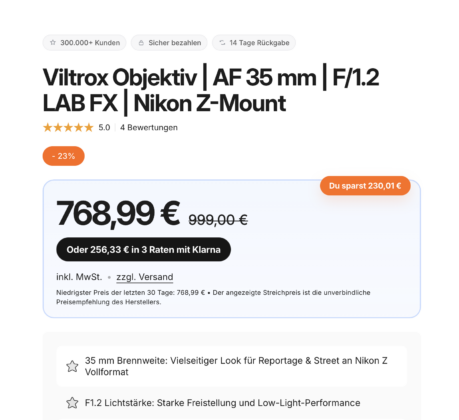The height and width of the screenshot is (420, 459).
Task: Click the five-star rating icons
Action: click(x=68, y=128)
